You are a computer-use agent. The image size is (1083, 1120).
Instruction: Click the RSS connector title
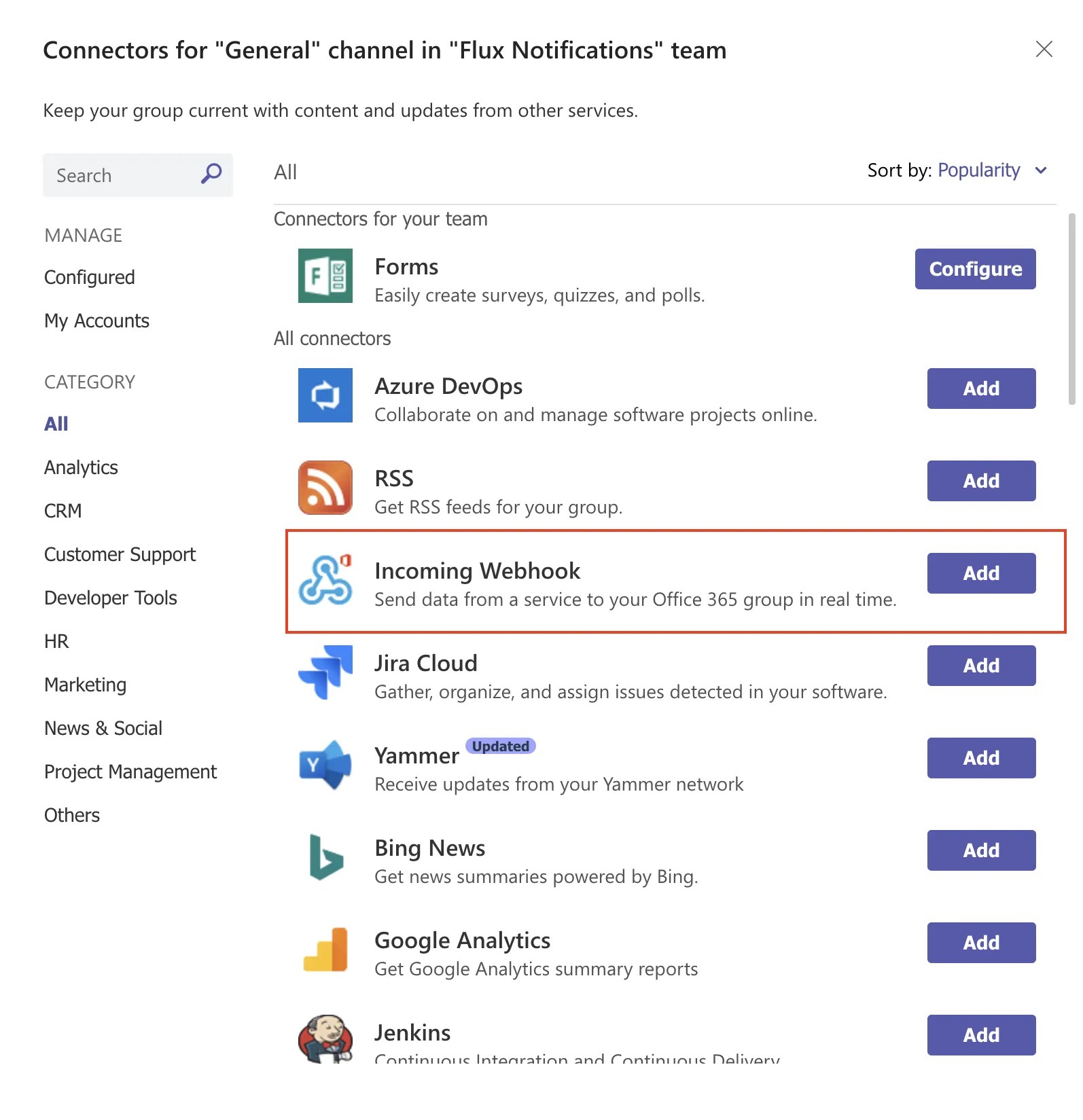click(x=394, y=479)
